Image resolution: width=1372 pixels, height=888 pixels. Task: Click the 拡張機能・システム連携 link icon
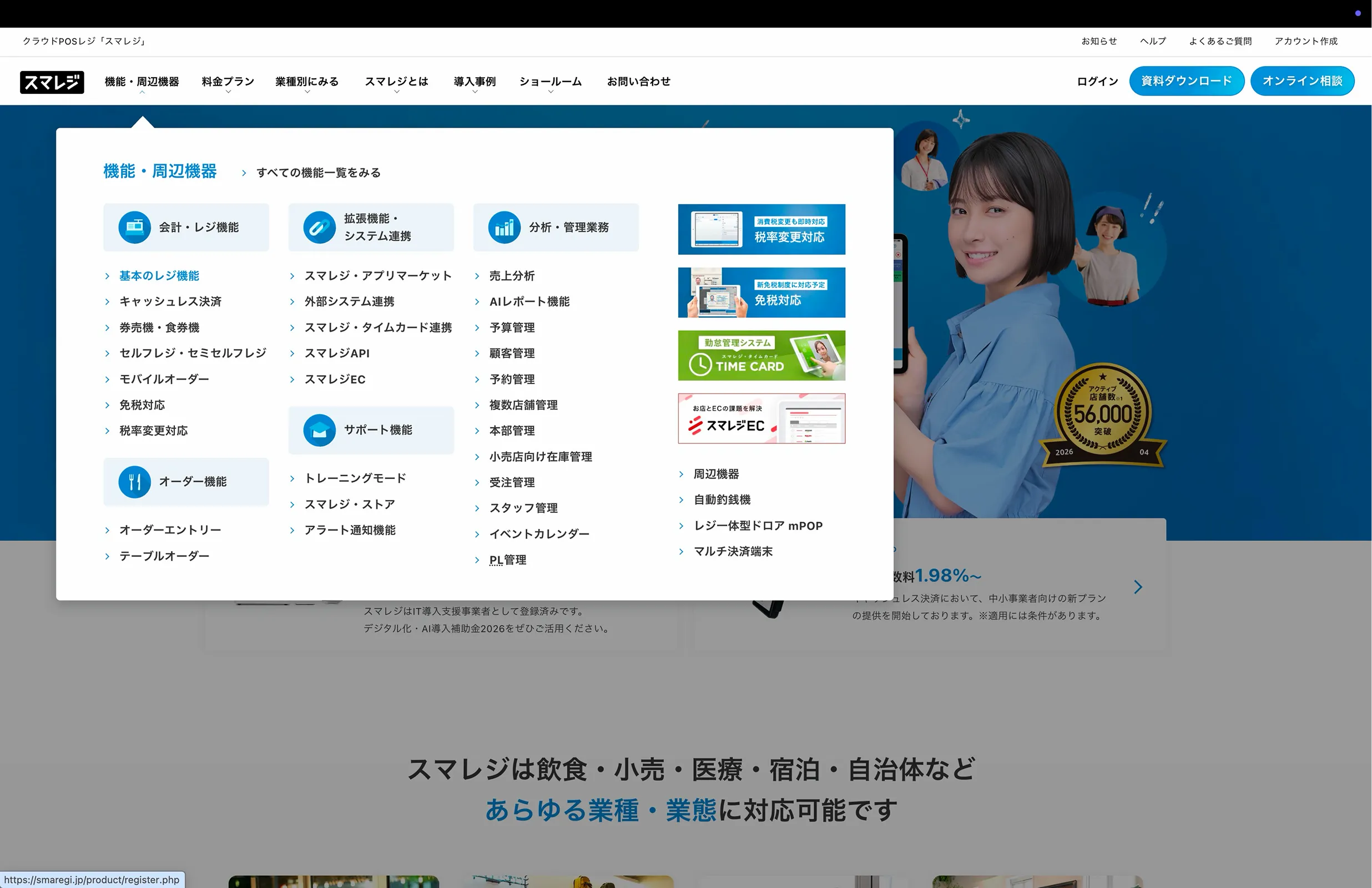point(319,227)
